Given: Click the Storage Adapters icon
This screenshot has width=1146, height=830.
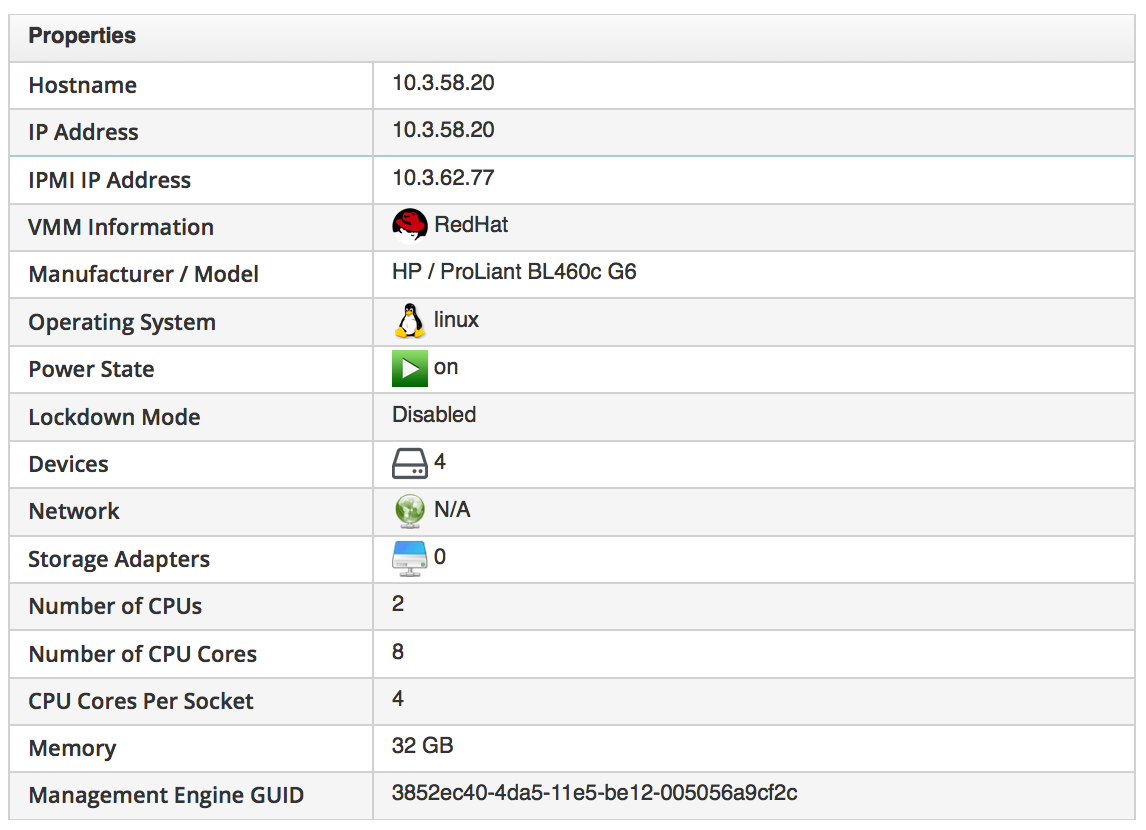Looking at the screenshot, I should click(409, 558).
